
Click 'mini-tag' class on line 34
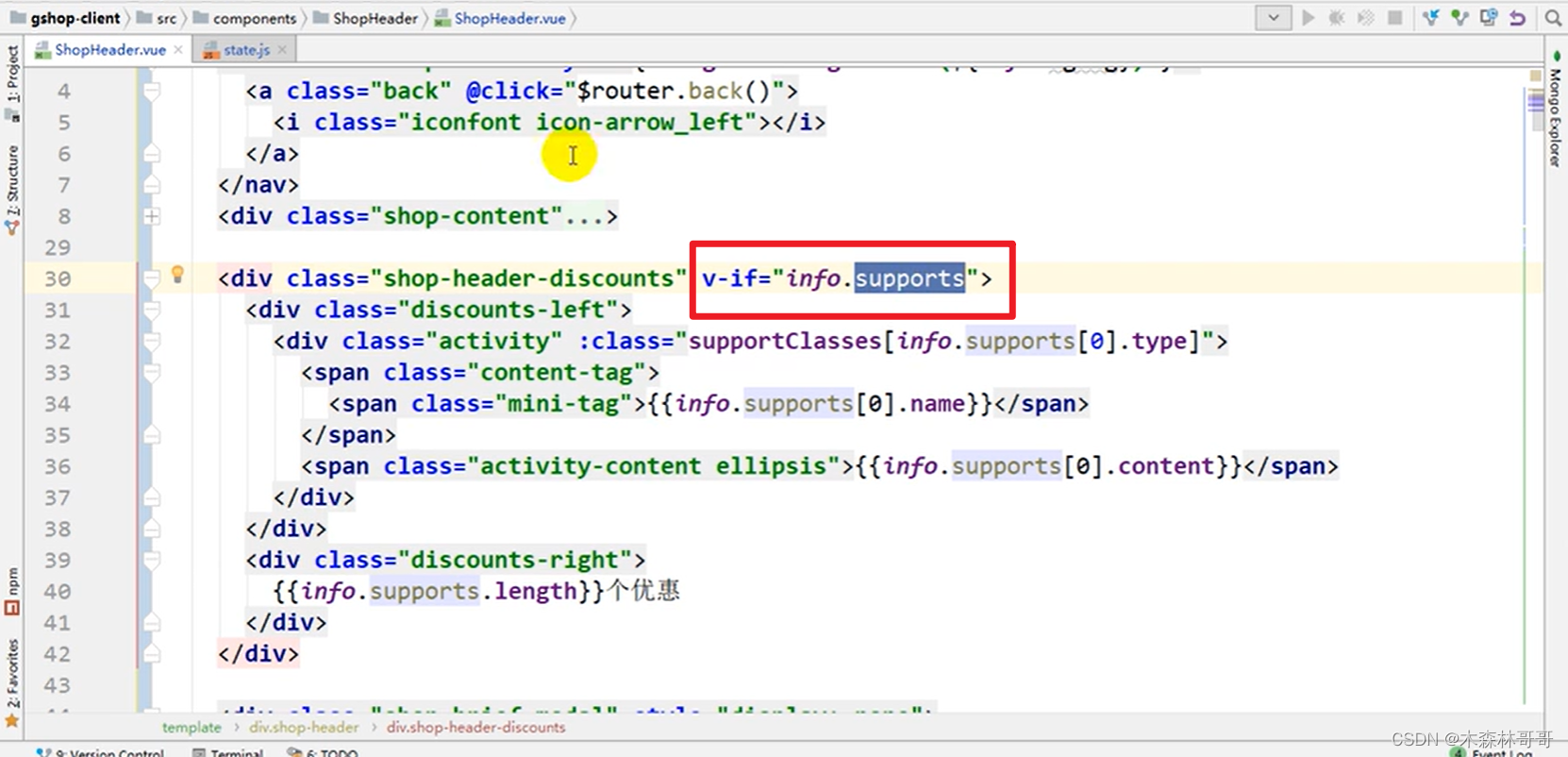point(563,404)
